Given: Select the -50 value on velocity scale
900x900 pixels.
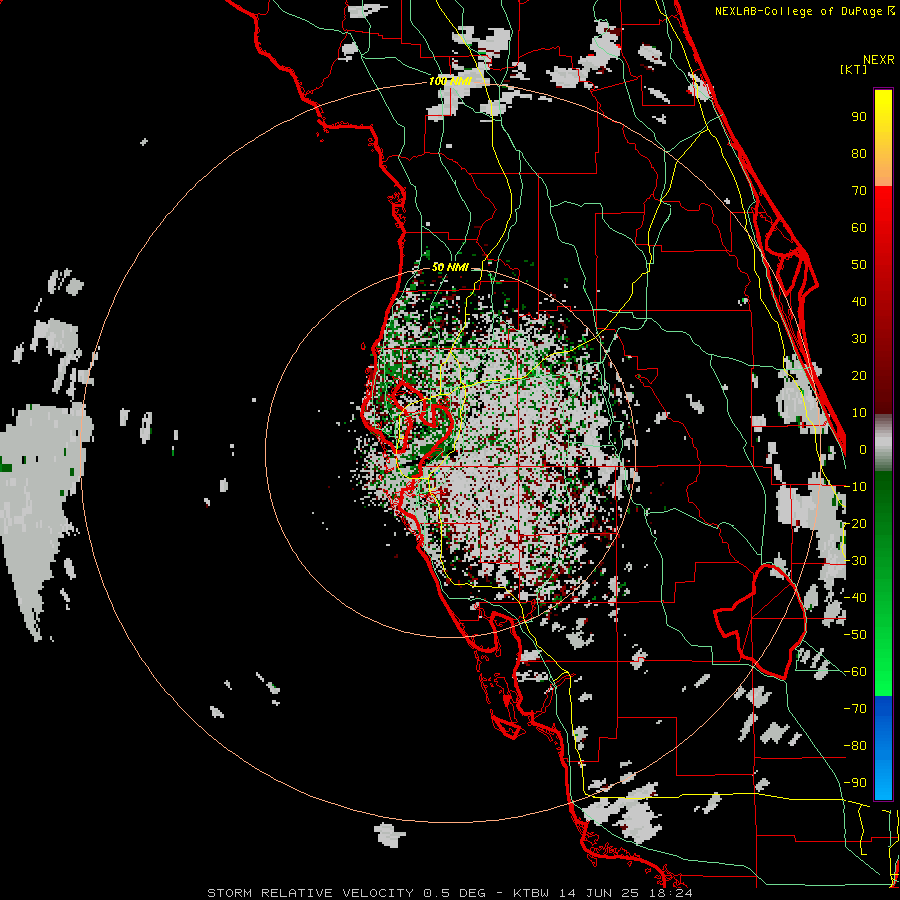Looking at the screenshot, I should (x=855, y=635).
